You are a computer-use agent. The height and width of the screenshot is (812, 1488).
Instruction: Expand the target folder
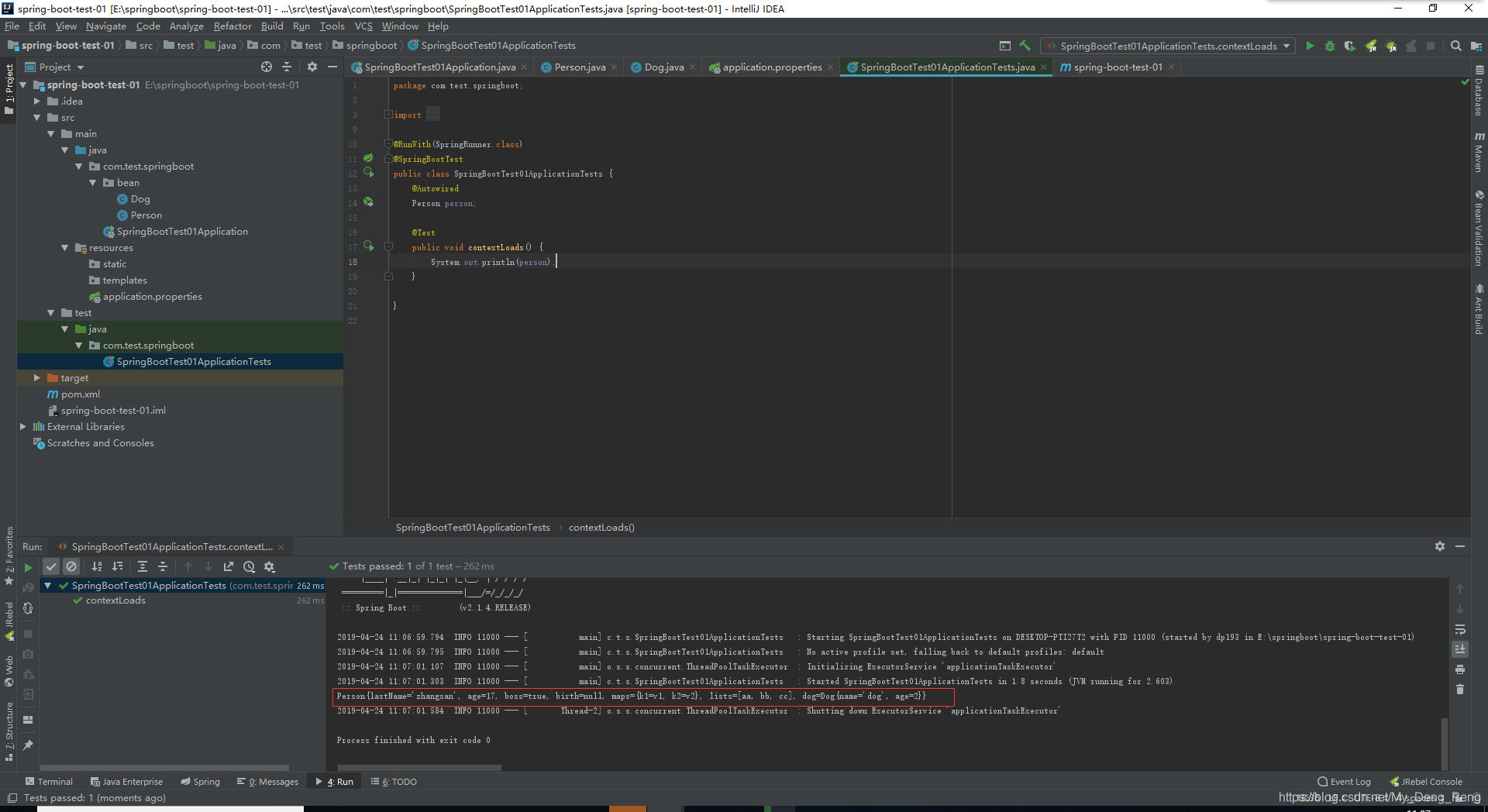tap(36, 378)
